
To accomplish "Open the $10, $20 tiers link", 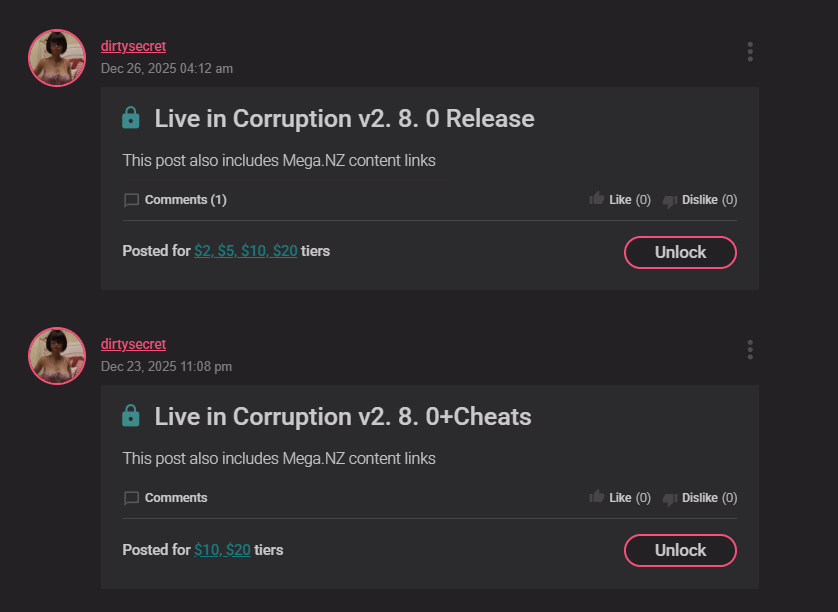I will click(222, 549).
